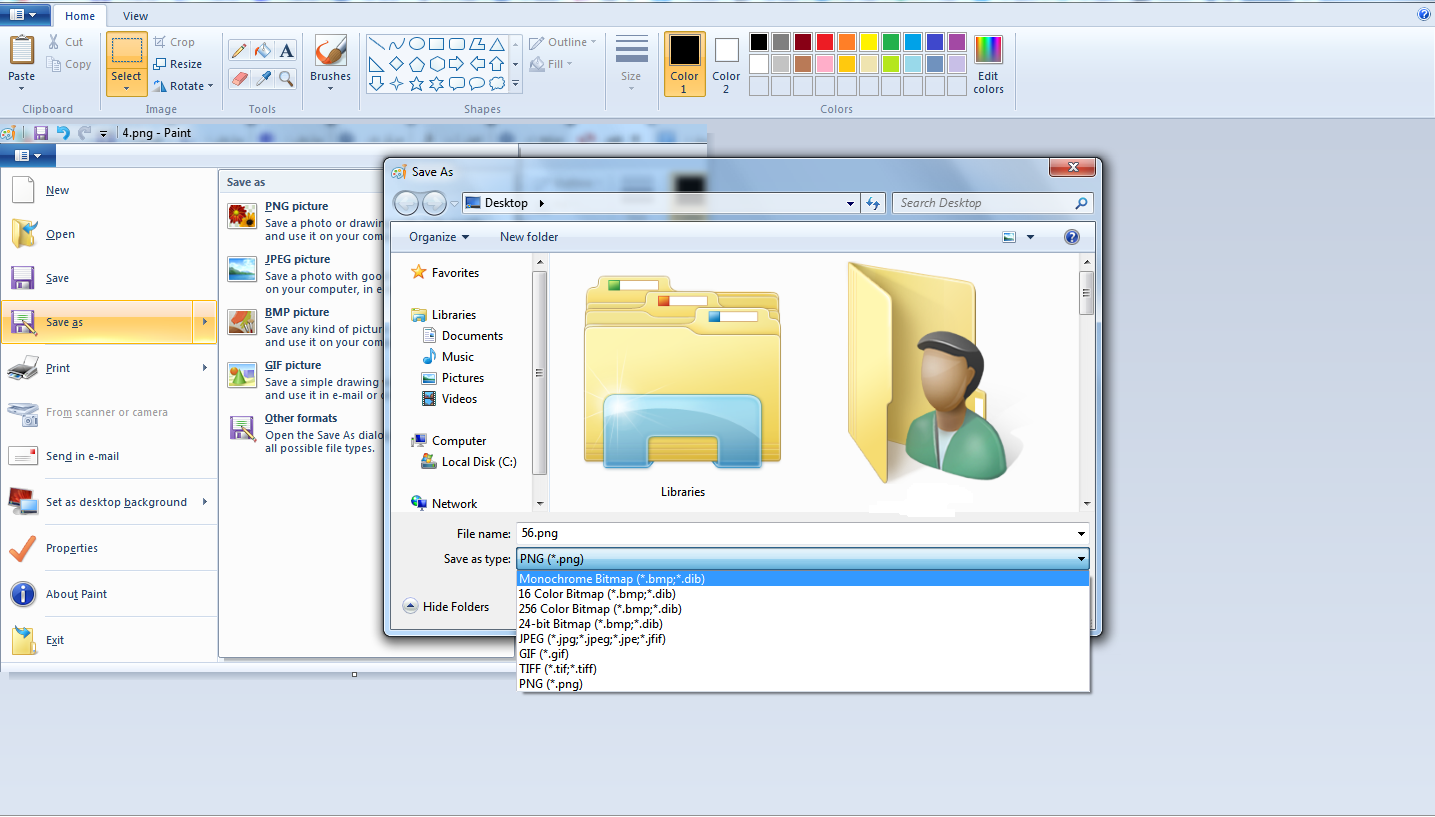Viewport: 1435px width, 817px height.
Task: Click the refresh button beside address bar
Action: [x=873, y=203]
